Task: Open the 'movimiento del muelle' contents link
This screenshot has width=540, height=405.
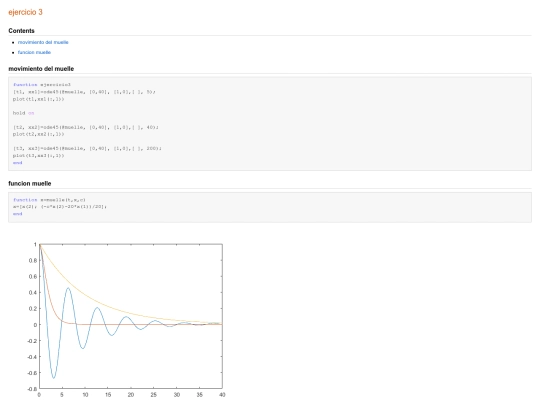Action: coord(43,42)
